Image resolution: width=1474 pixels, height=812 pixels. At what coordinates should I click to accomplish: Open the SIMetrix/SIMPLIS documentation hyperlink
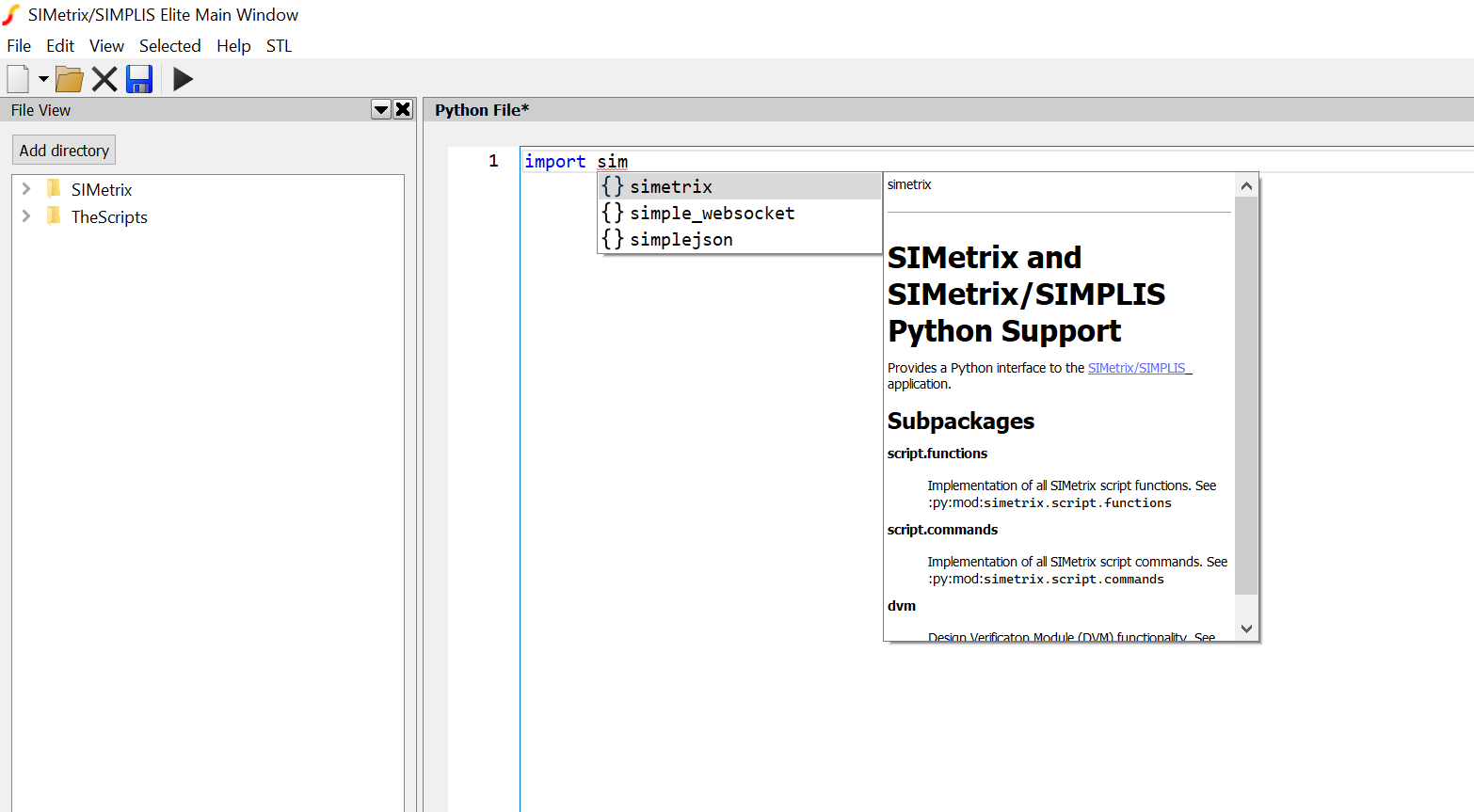tap(1139, 368)
